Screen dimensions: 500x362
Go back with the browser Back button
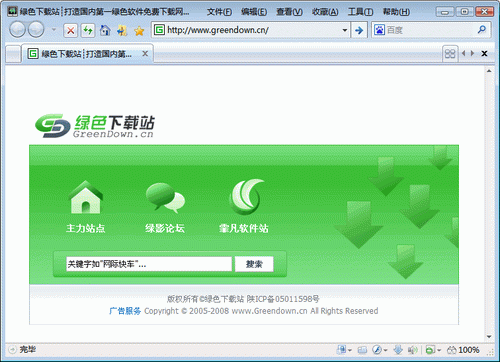point(17,30)
